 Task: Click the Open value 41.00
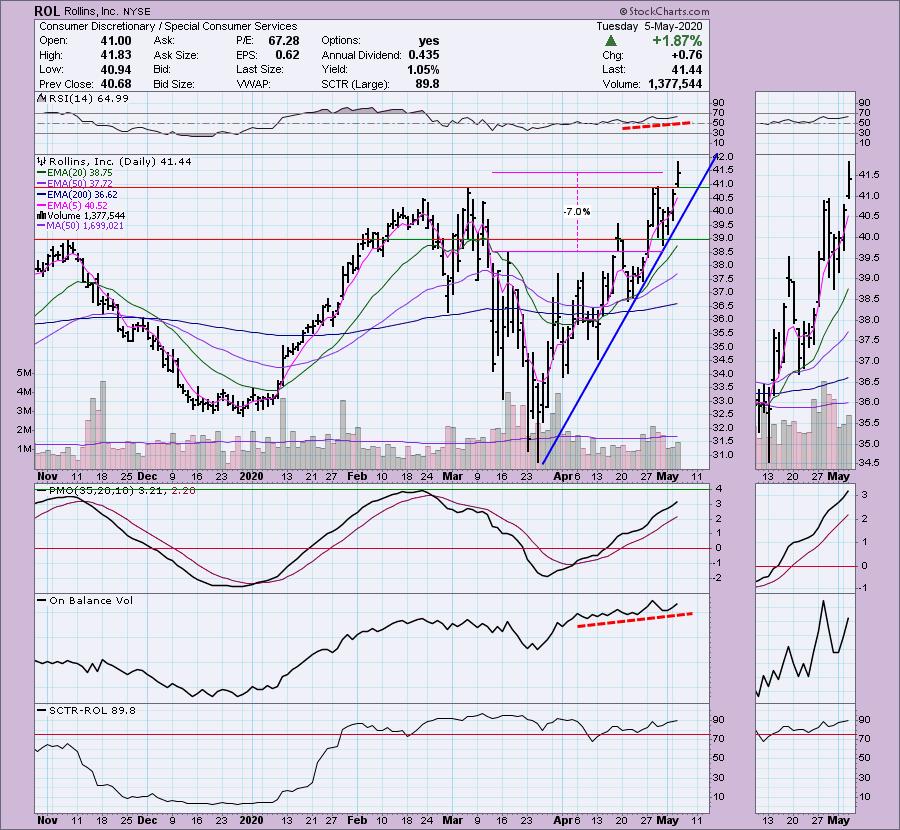click(116, 41)
